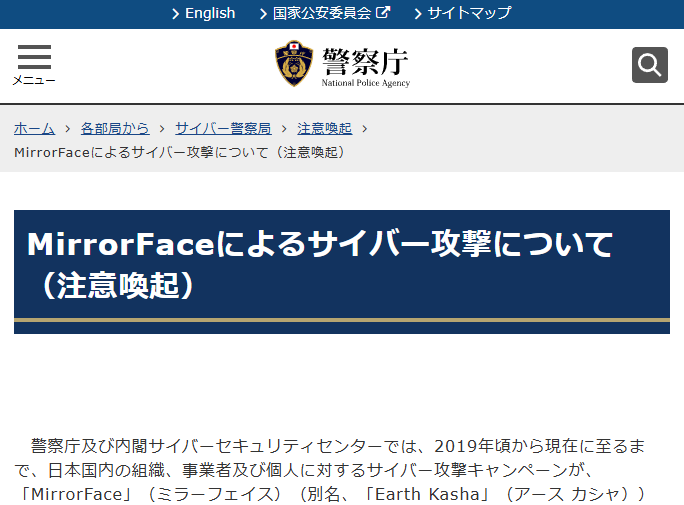684x505 pixels.
Task: Select サイバー警察局 in the breadcrumb trail
Action: pos(223,128)
